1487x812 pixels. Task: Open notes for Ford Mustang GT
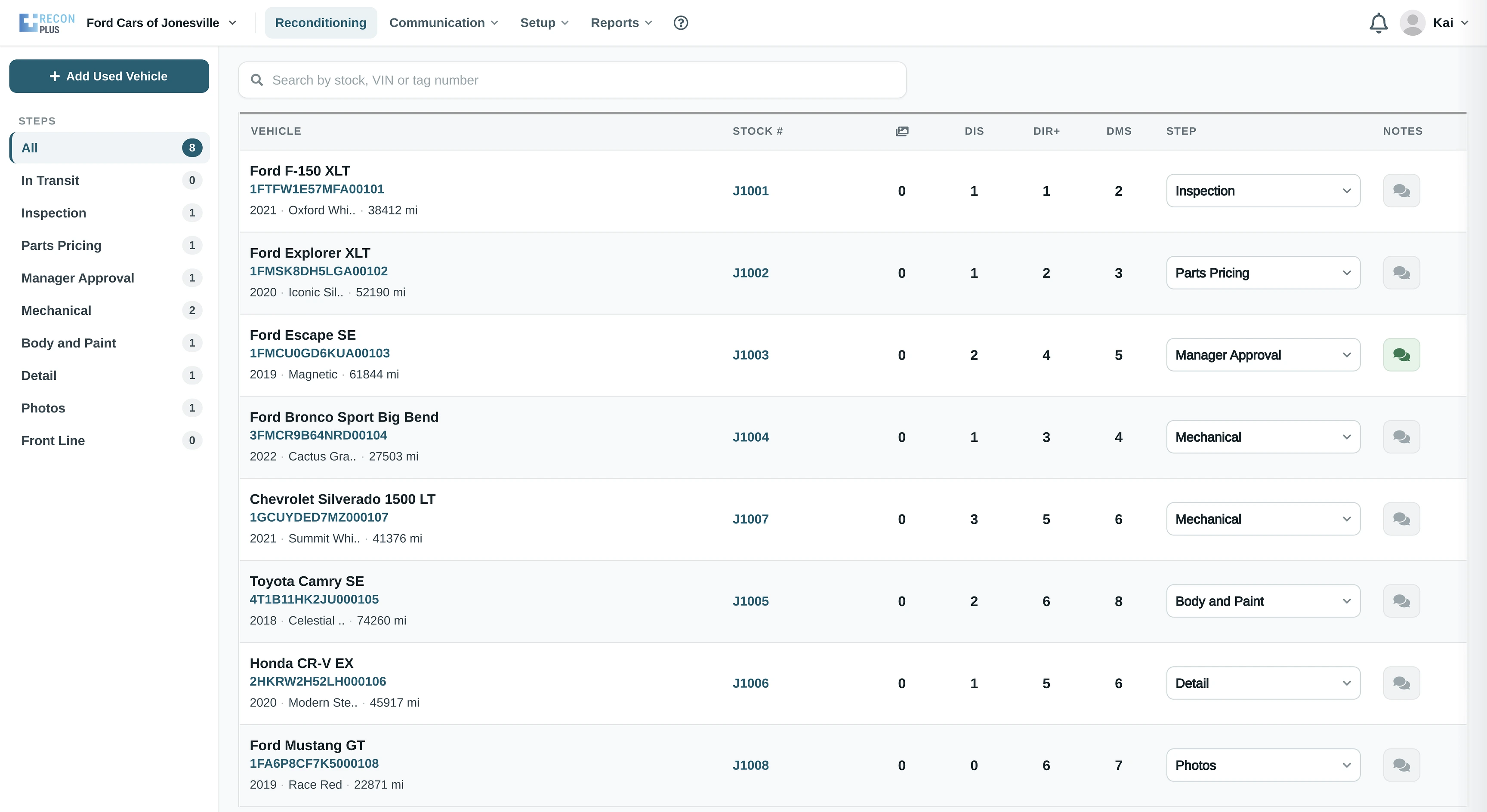pos(1401,765)
